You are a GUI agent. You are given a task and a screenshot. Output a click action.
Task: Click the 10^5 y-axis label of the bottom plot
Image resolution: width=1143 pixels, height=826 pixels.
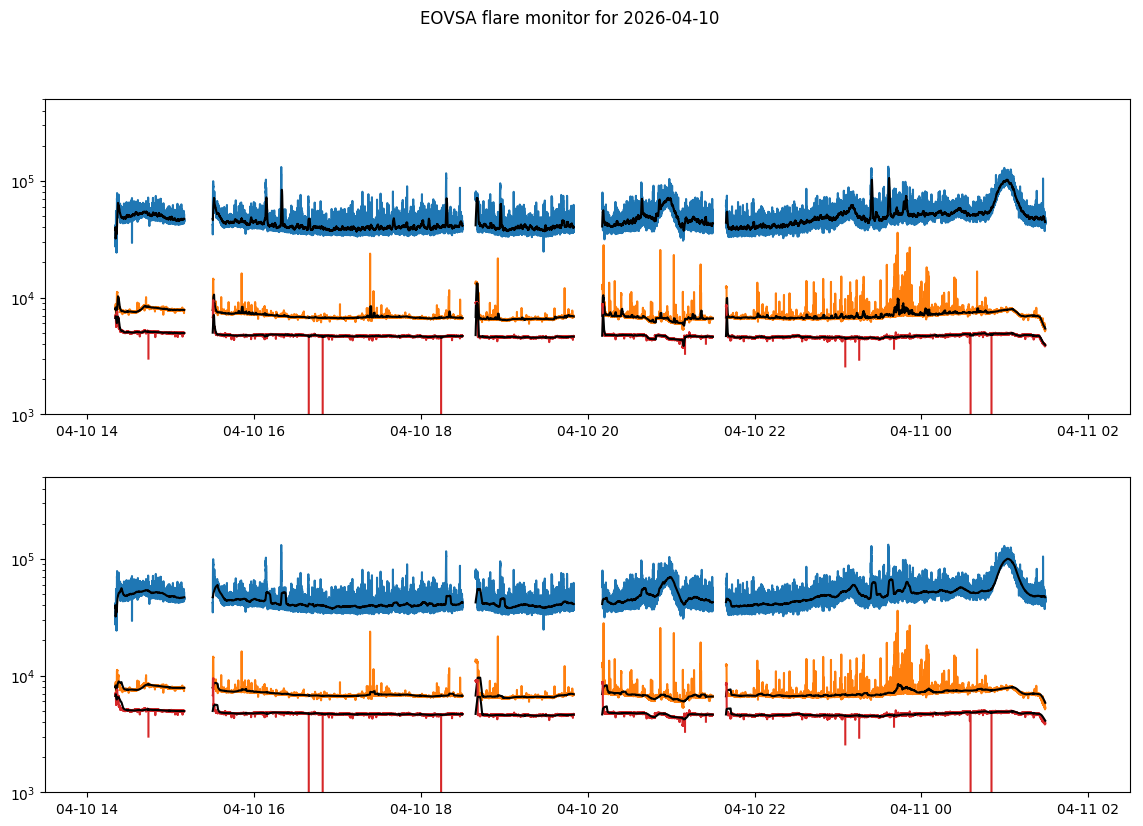(23, 559)
